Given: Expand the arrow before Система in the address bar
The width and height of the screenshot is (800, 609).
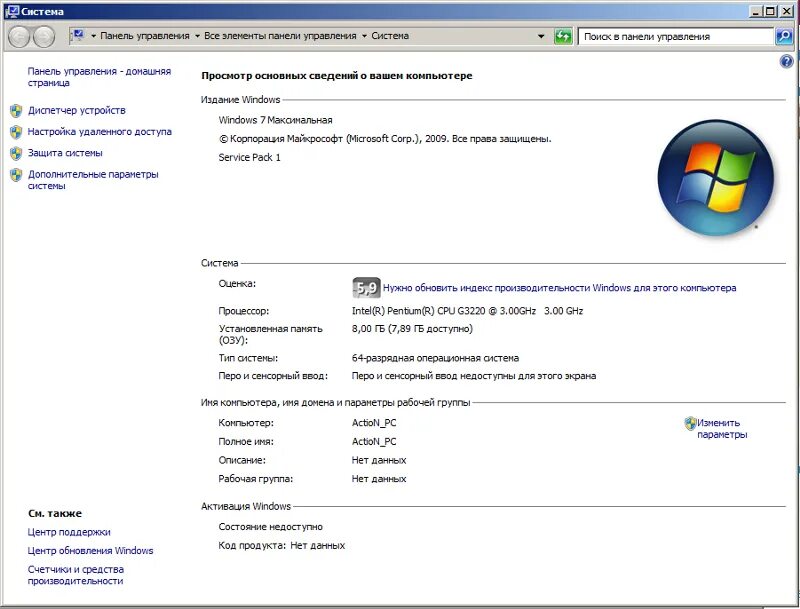Looking at the screenshot, I should pos(364,36).
